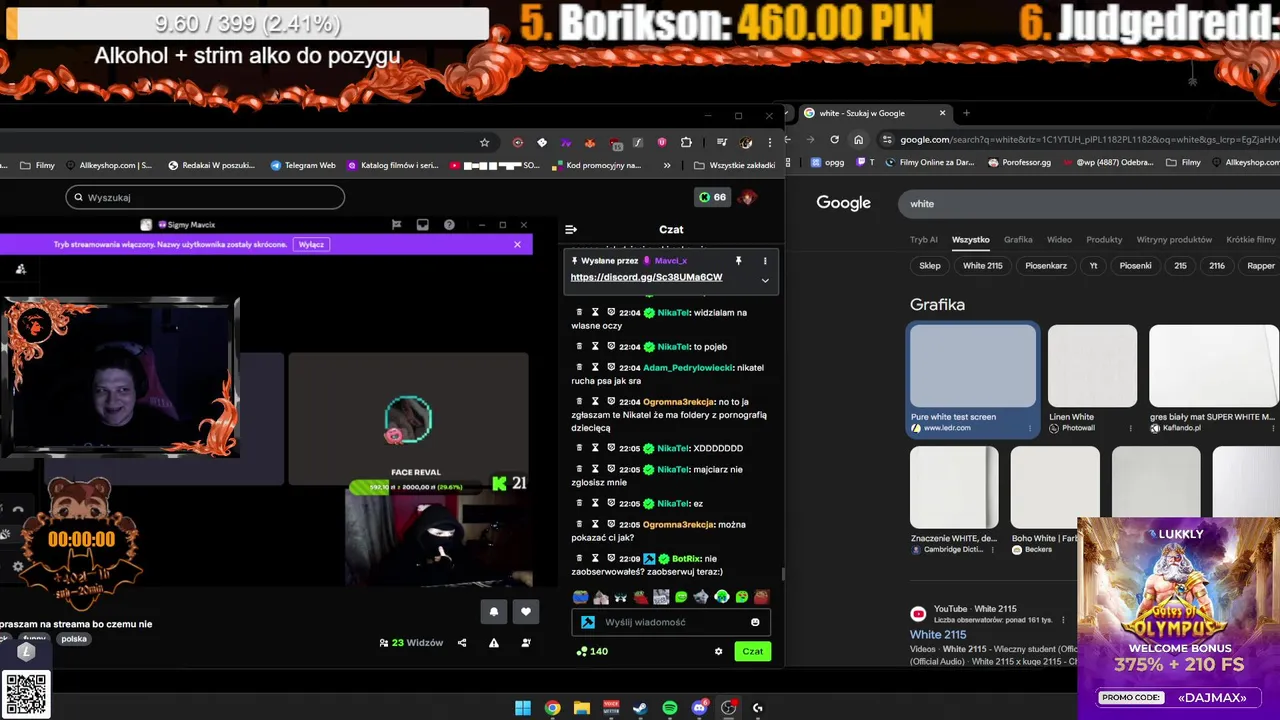Open Pure white test screen thumbnail

pyautogui.click(x=973, y=366)
